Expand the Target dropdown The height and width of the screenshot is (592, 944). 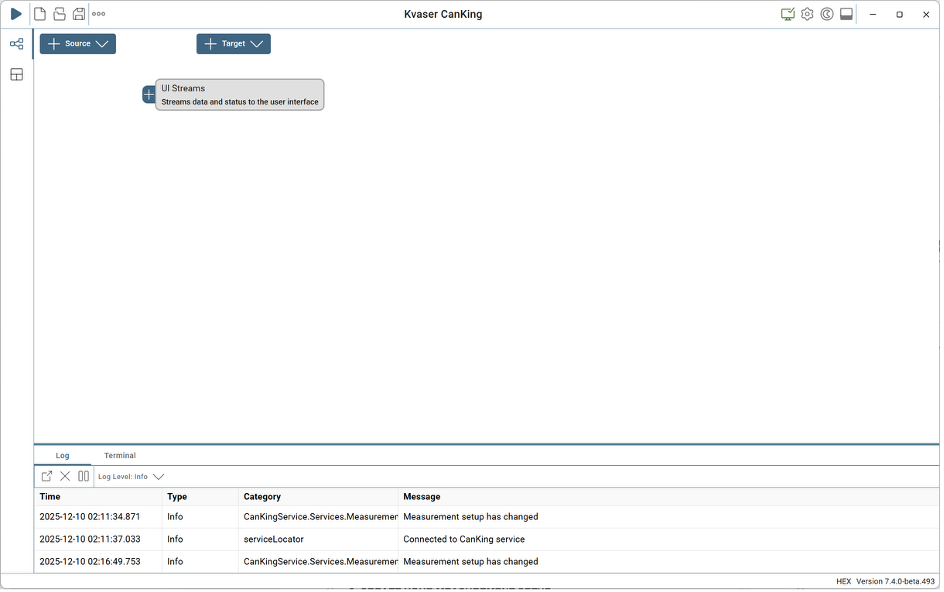coord(233,44)
